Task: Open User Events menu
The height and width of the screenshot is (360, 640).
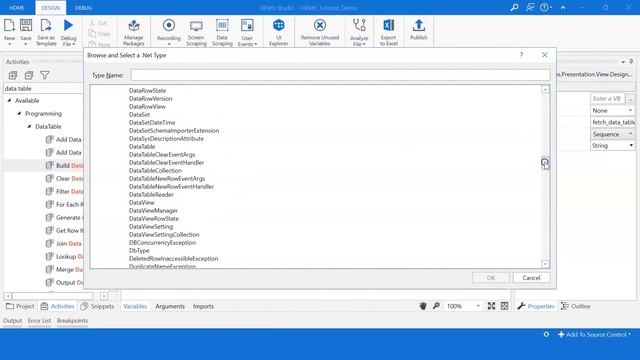Action: coord(247,32)
